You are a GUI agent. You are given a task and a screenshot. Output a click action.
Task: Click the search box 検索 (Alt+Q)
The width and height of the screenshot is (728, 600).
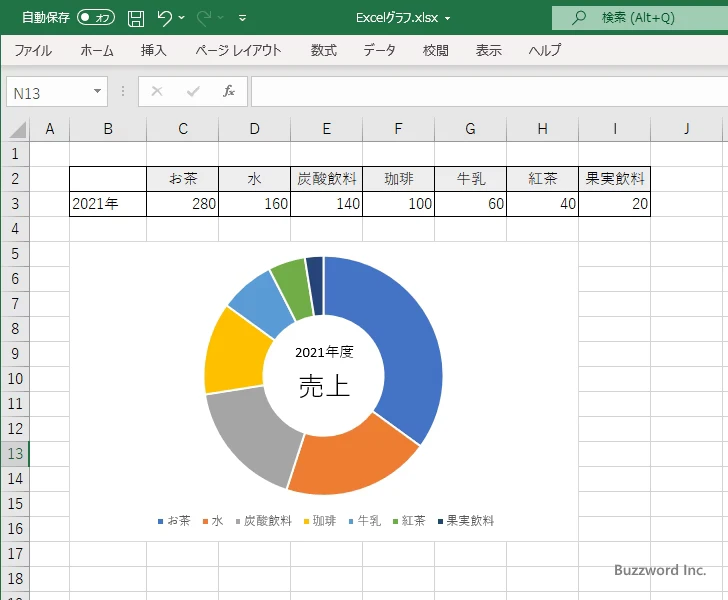click(x=640, y=18)
